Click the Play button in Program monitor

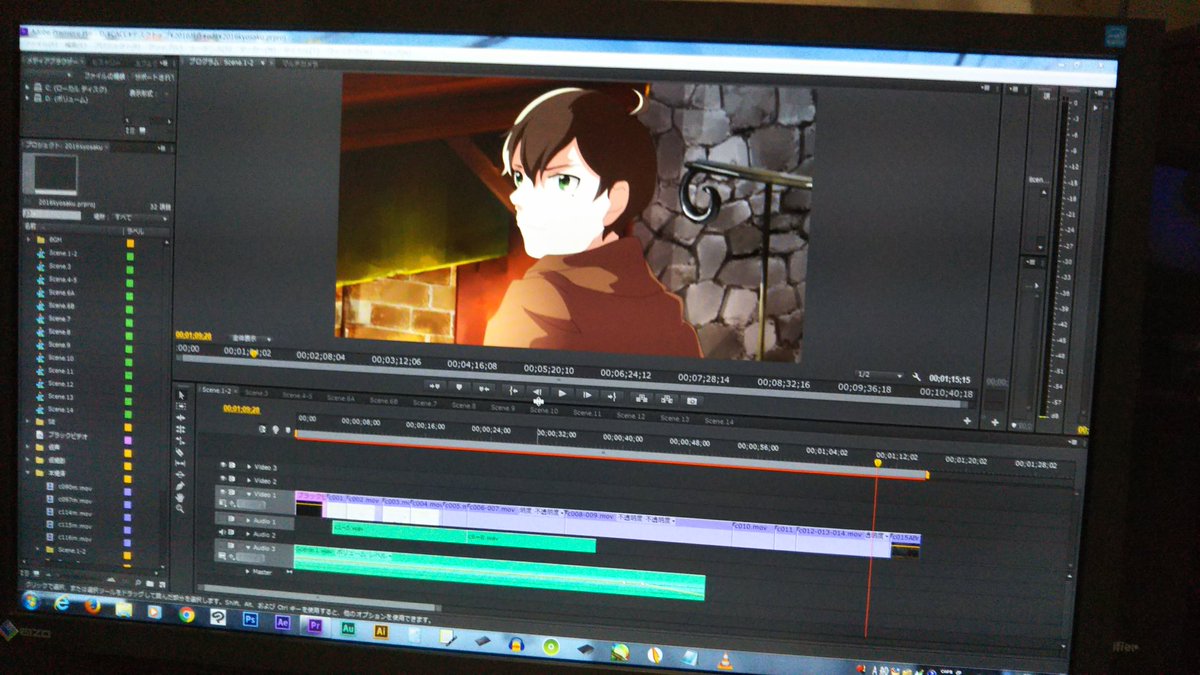(x=562, y=393)
